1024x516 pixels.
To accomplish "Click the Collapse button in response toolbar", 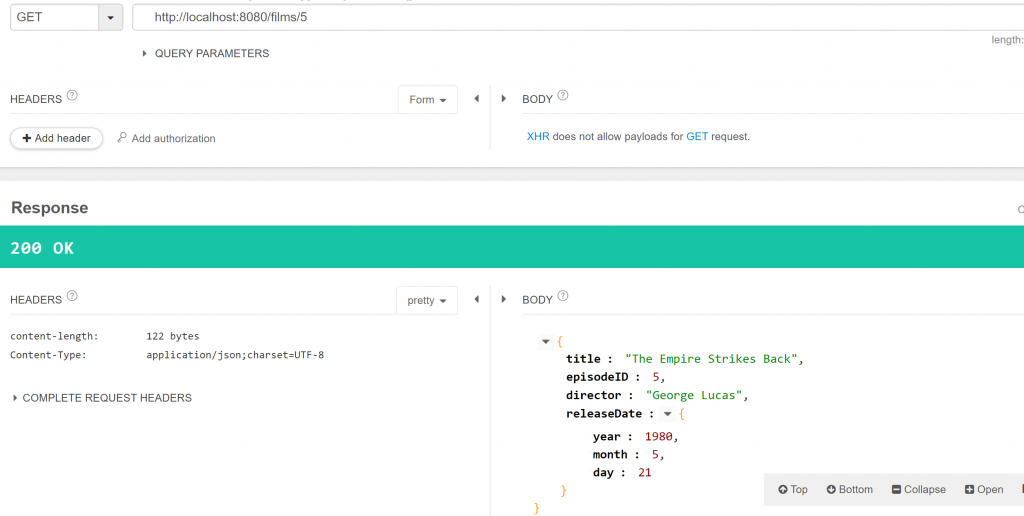I will pos(918,490).
